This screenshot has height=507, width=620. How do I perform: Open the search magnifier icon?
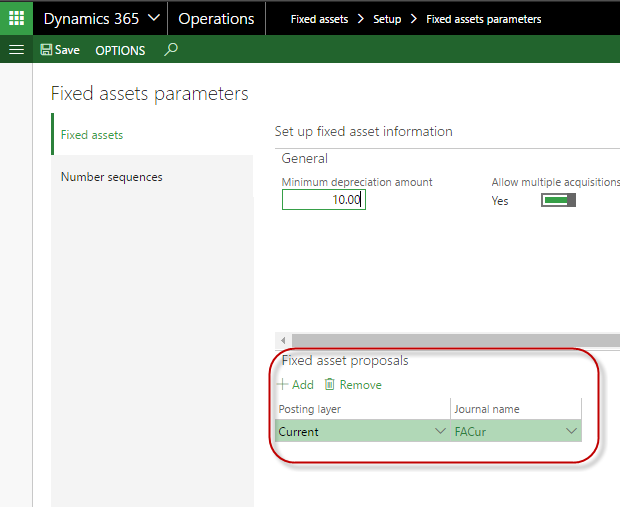pos(171,50)
